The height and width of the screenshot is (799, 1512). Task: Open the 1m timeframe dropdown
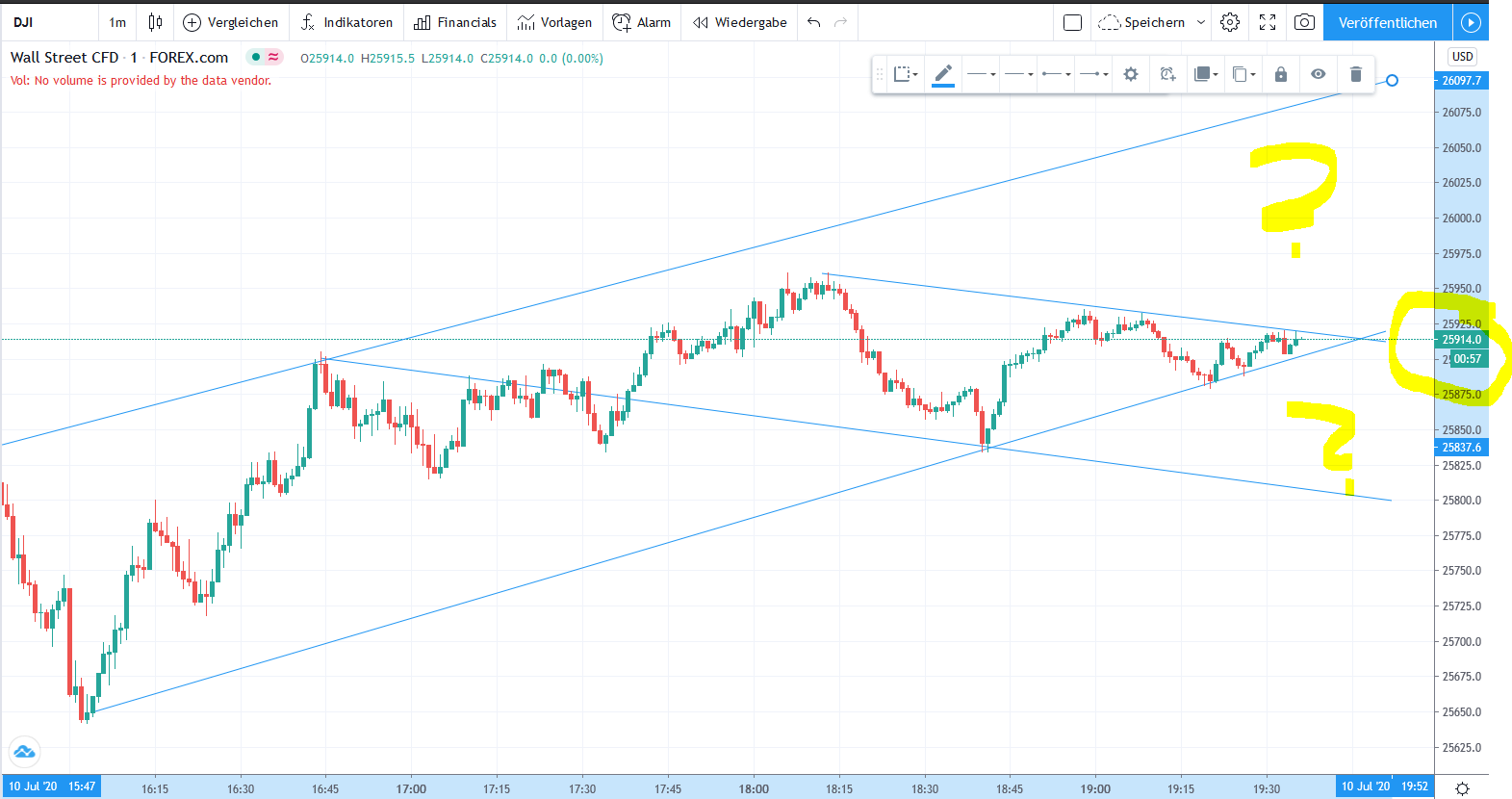[117, 22]
